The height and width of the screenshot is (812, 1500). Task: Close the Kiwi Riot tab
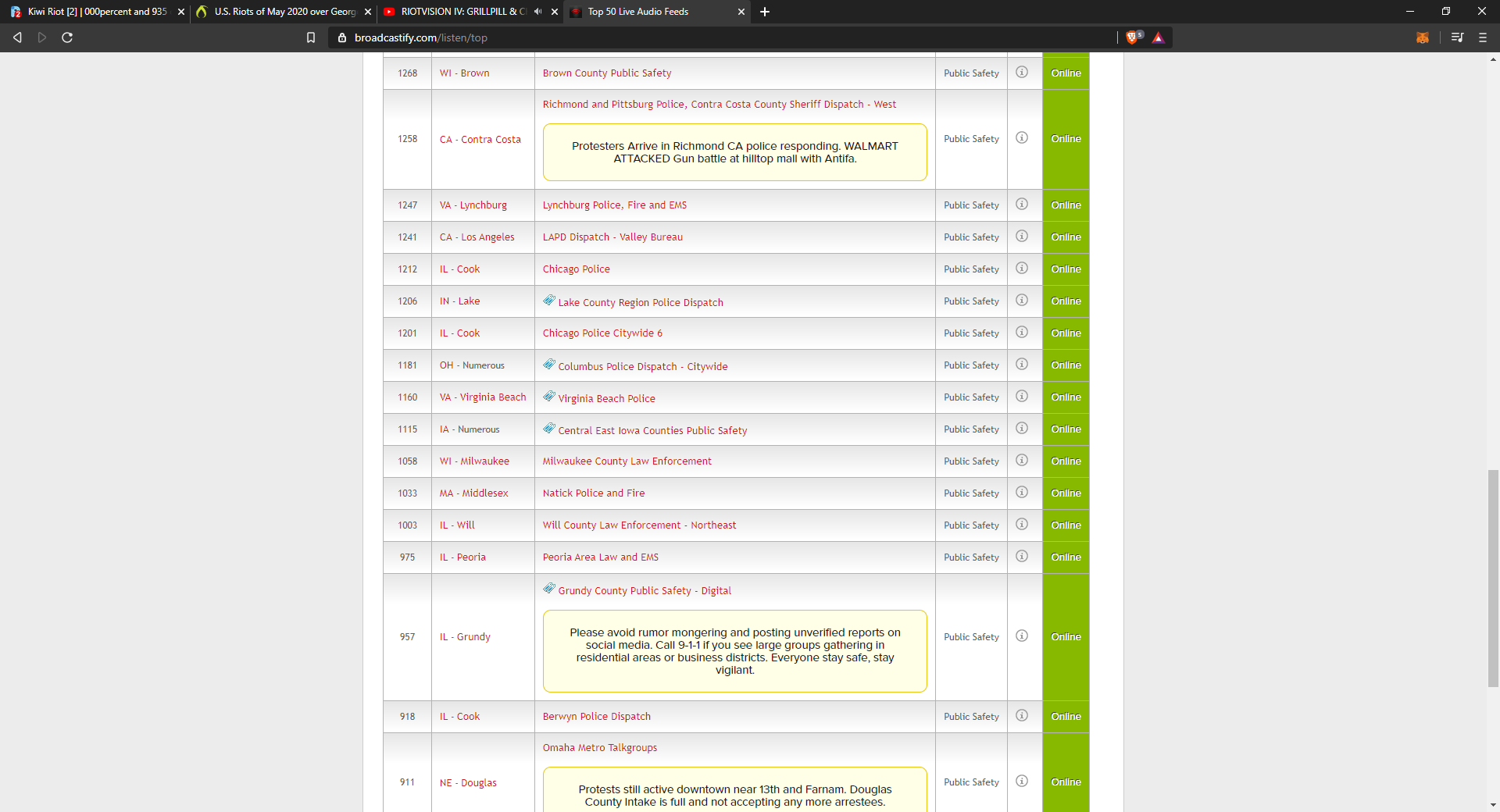click(181, 12)
